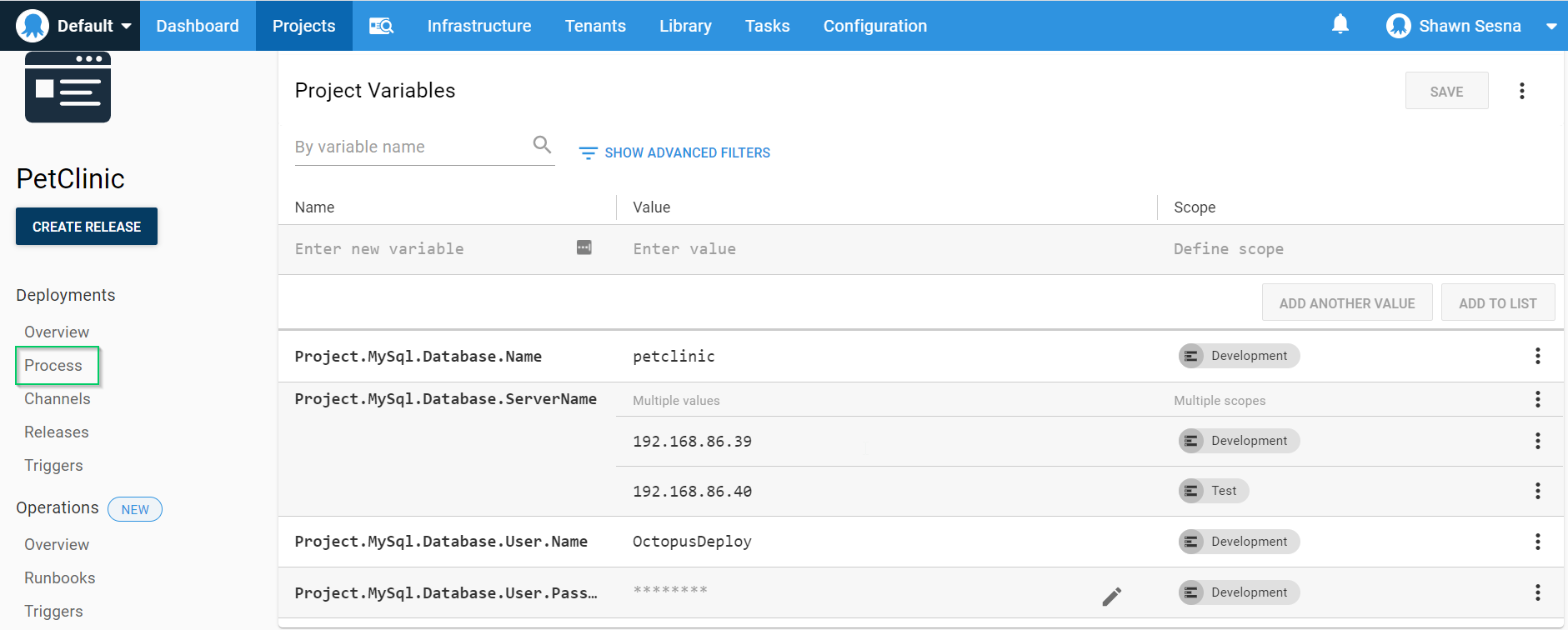Click the Test scope chip
The image size is (1568, 630).
click(1214, 491)
